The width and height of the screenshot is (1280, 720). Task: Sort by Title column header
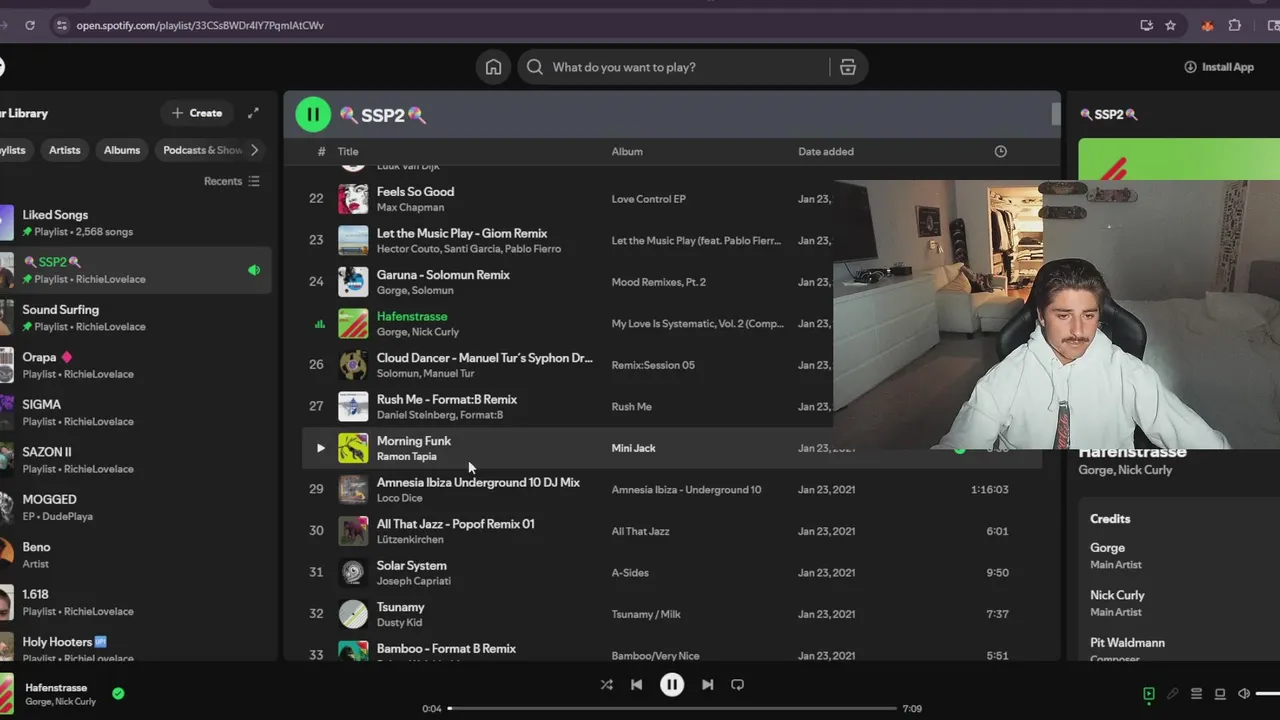[x=348, y=152]
